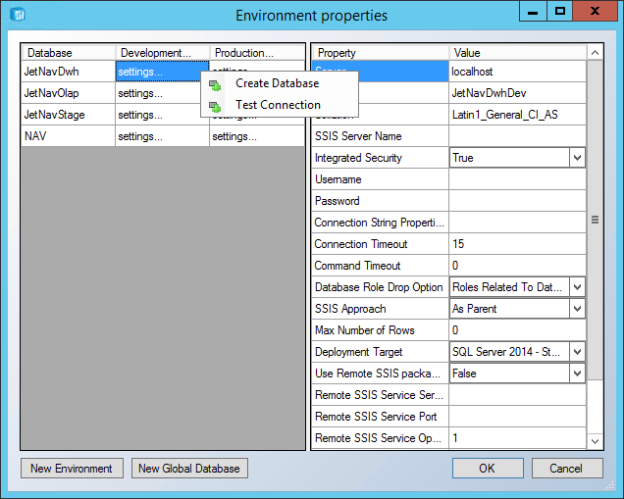This screenshot has width=624, height=499.
Task: Click the scrollbar up arrow in property grid
Action: 595,53
